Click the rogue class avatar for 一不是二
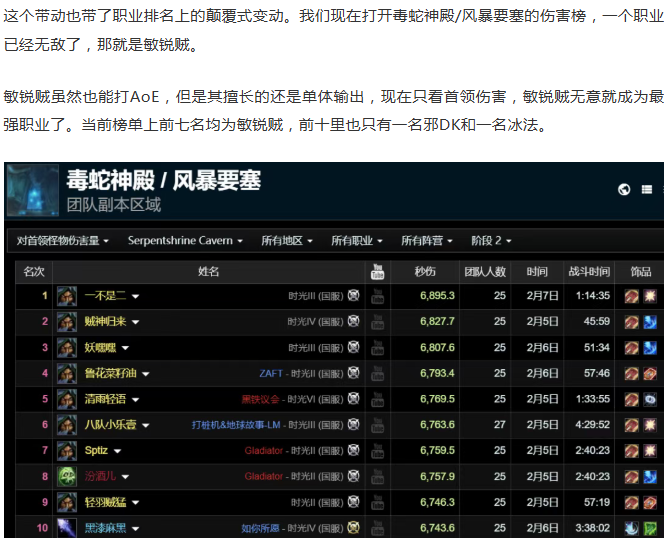 [67, 296]
